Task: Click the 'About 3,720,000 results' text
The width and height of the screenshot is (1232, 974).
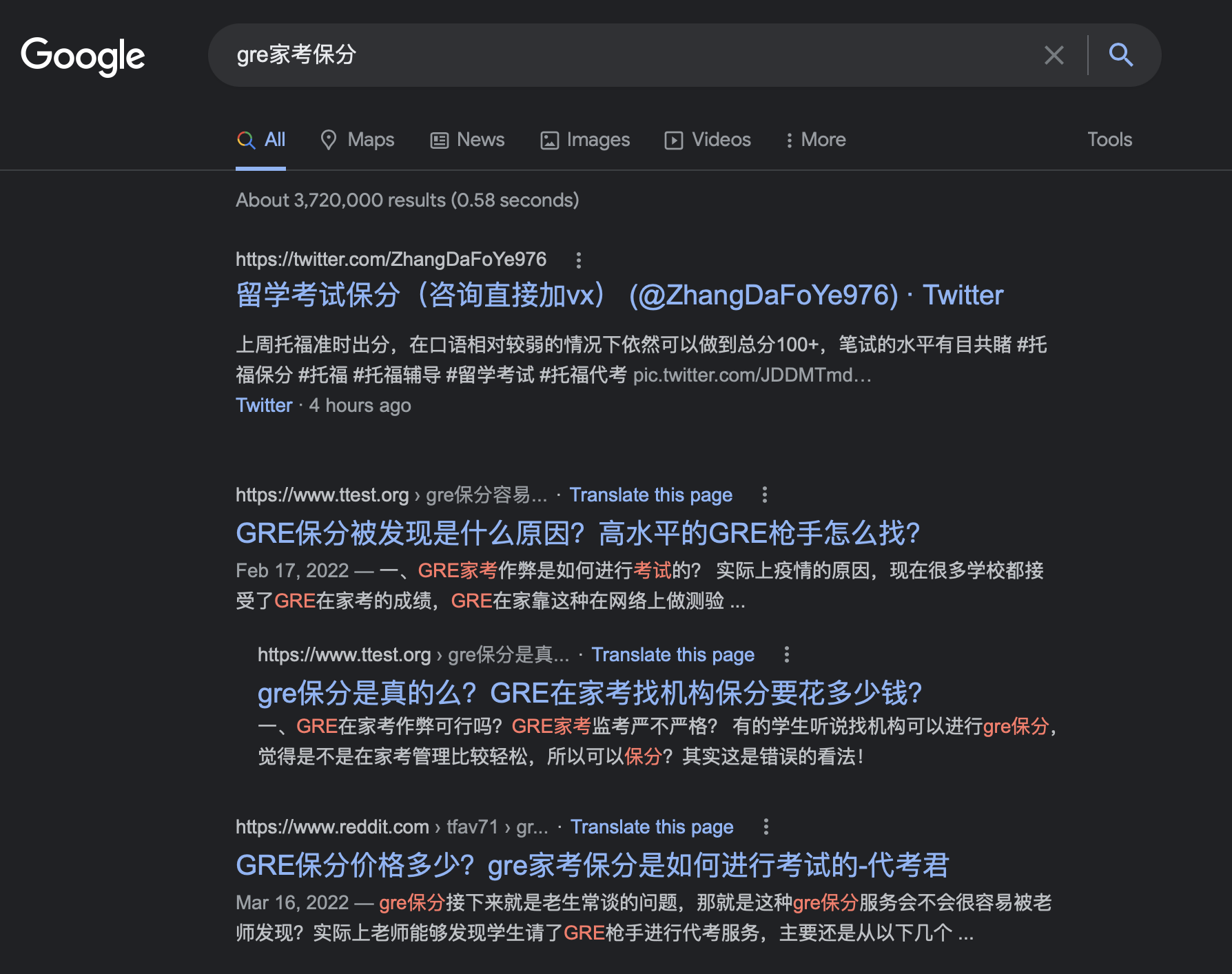Action: pos(407,200)
